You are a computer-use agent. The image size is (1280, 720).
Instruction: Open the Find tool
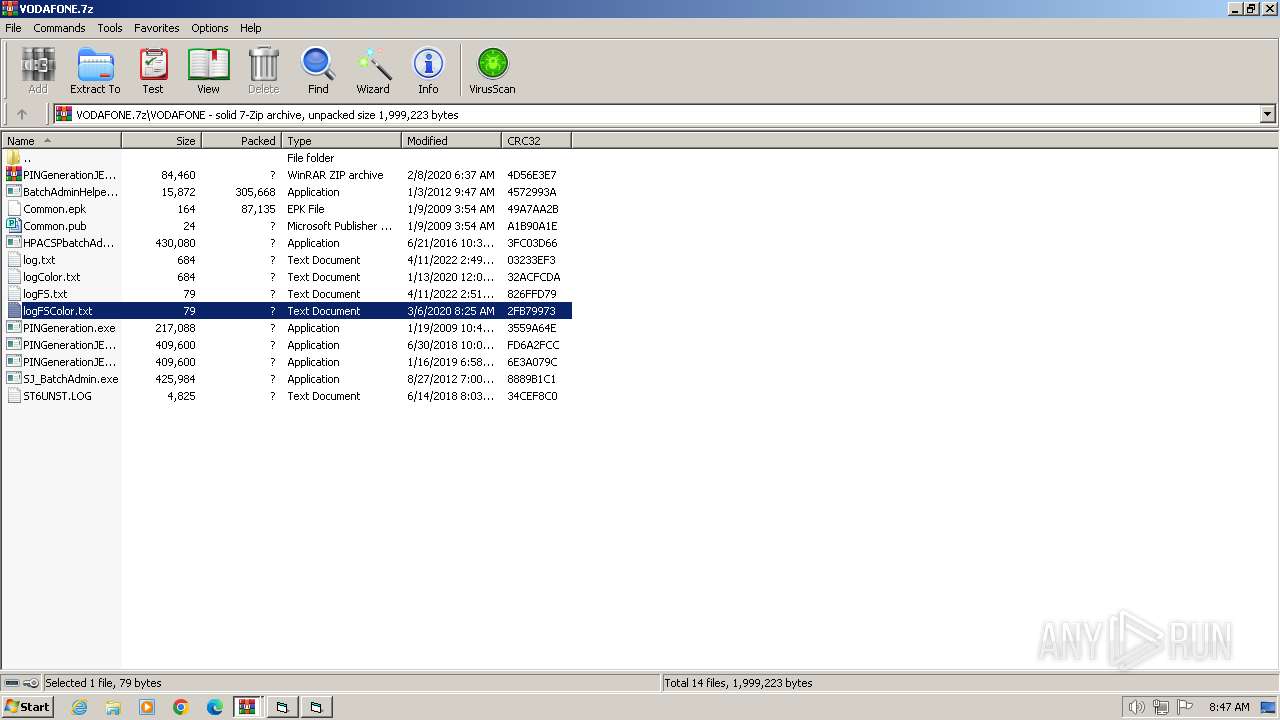click(x=318, y=71)
